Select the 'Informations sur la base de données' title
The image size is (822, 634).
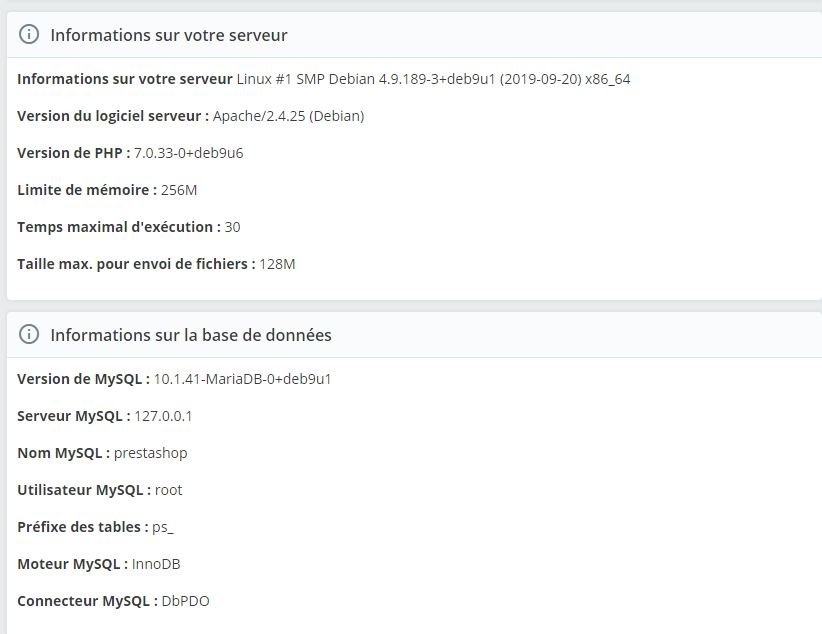[191, 335]
